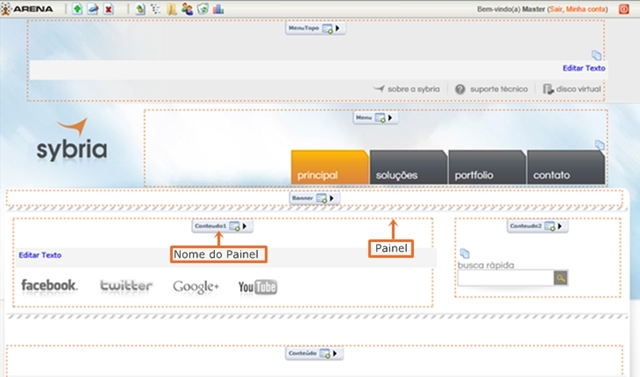
Task: Click the twitter logo
Action: coord(126,286)
